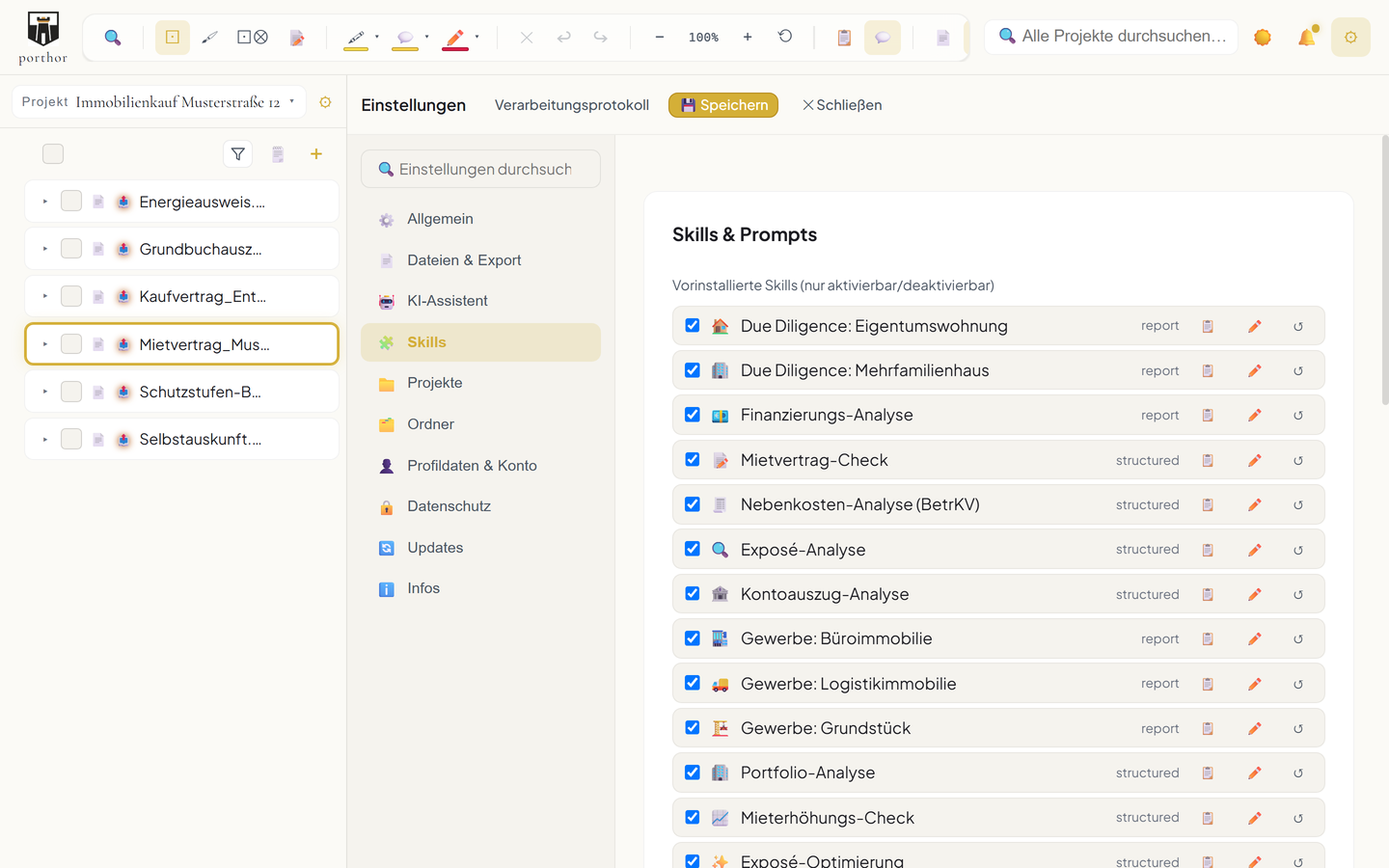The width and height of the screenshot is (1389, 868).
Task: Click the magnifier search tool in the toolbar
Action: click(x=113, y=38)
